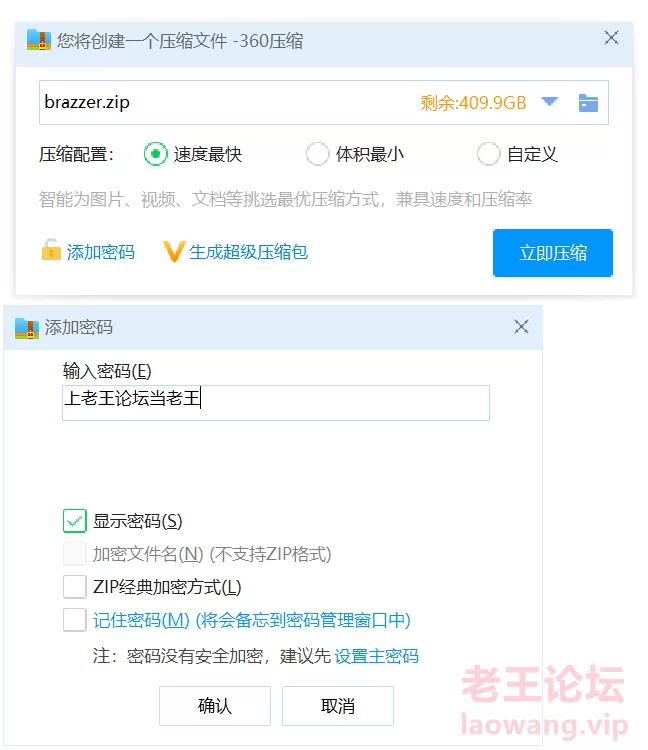Select the 体积最小 compression option
Viewport: 648px width, 750px height.
coord(317,154)
